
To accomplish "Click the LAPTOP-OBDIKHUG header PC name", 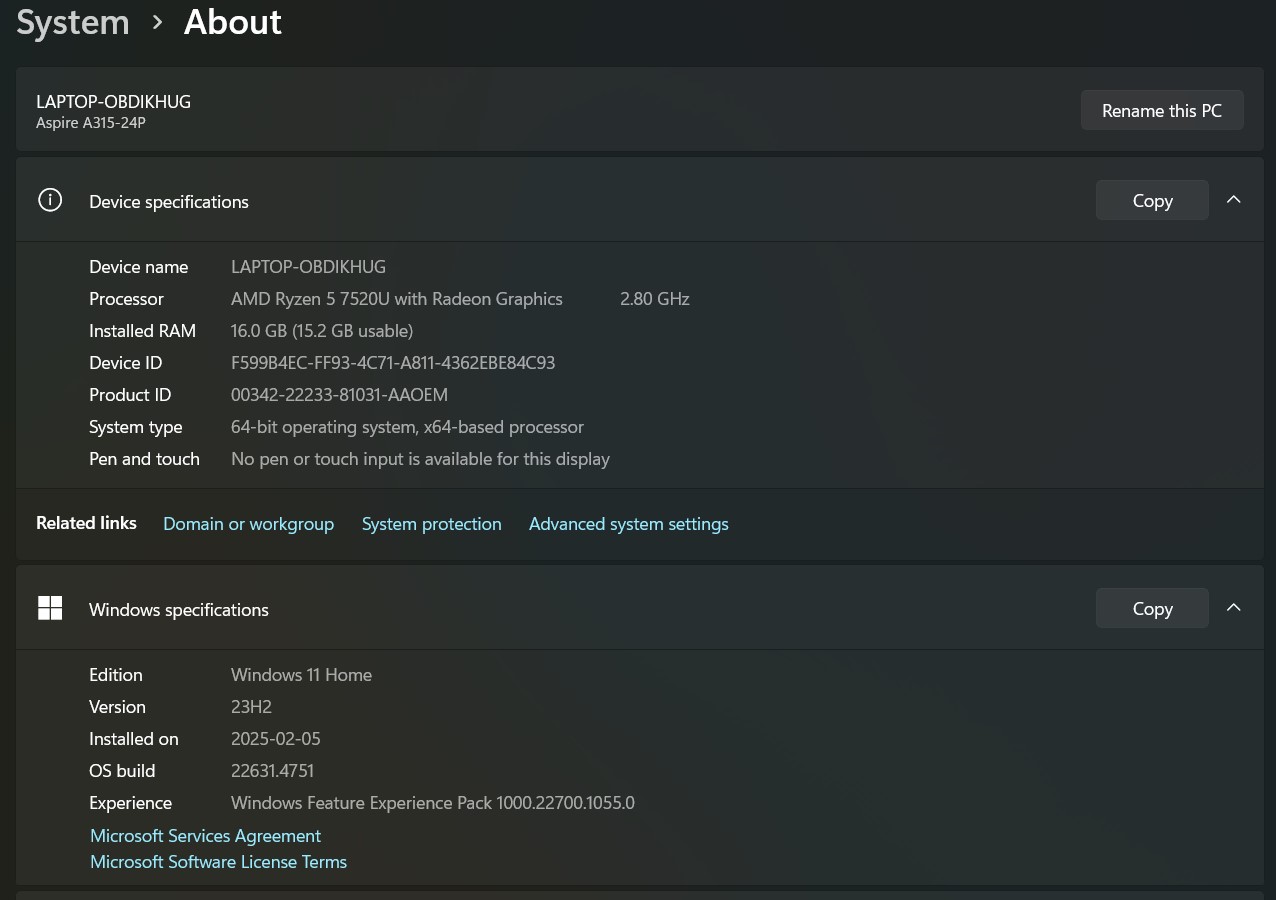I will click(x=113, y=101).
